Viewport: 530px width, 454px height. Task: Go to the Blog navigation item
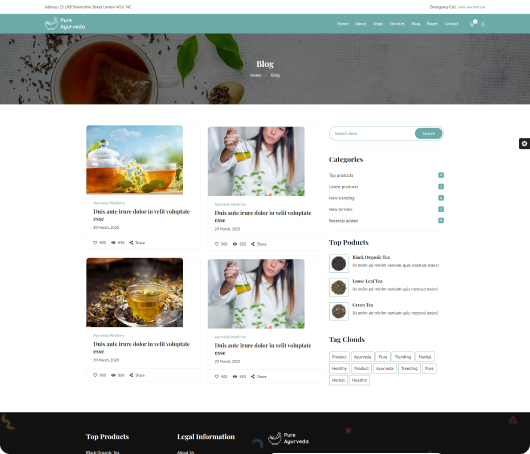(415, 24)
